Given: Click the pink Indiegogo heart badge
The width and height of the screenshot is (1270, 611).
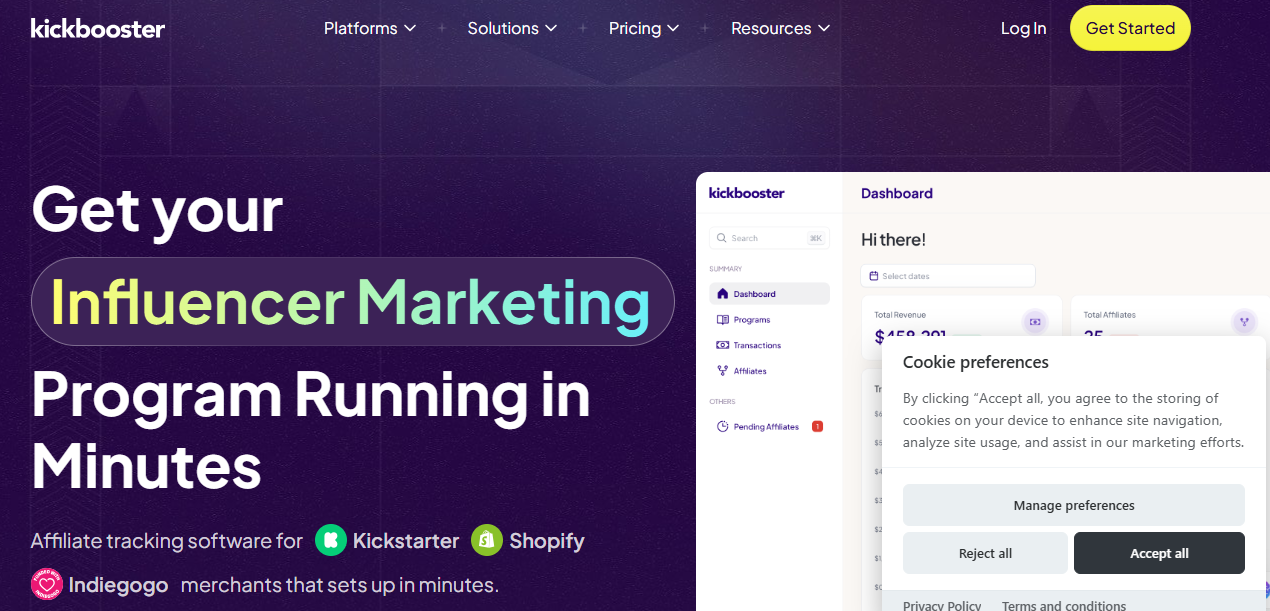Looking at the screenshot, I should click(47, 584).
